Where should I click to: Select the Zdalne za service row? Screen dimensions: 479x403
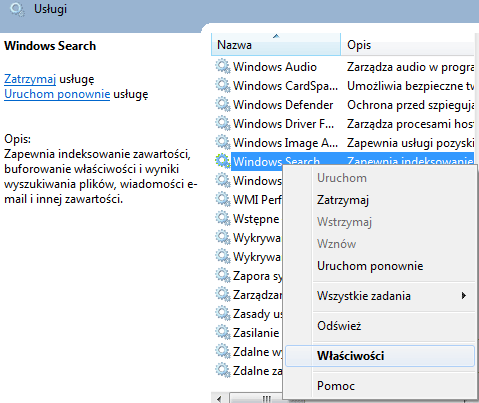[x=257, y=371]
